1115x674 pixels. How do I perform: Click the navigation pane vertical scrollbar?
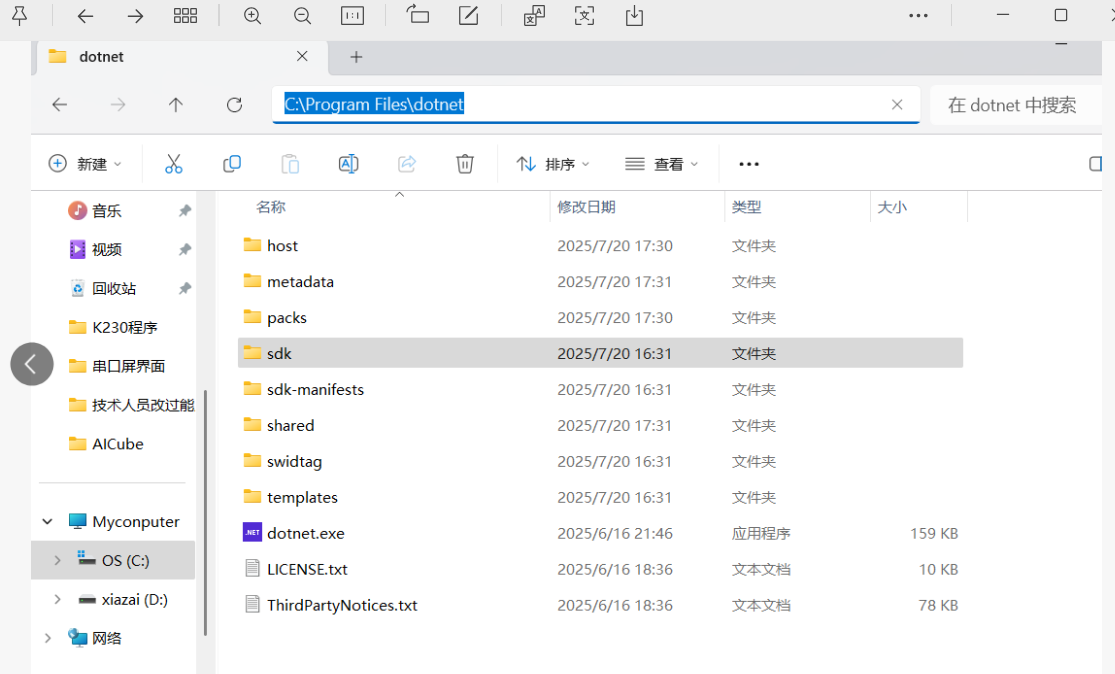point(206,512)
